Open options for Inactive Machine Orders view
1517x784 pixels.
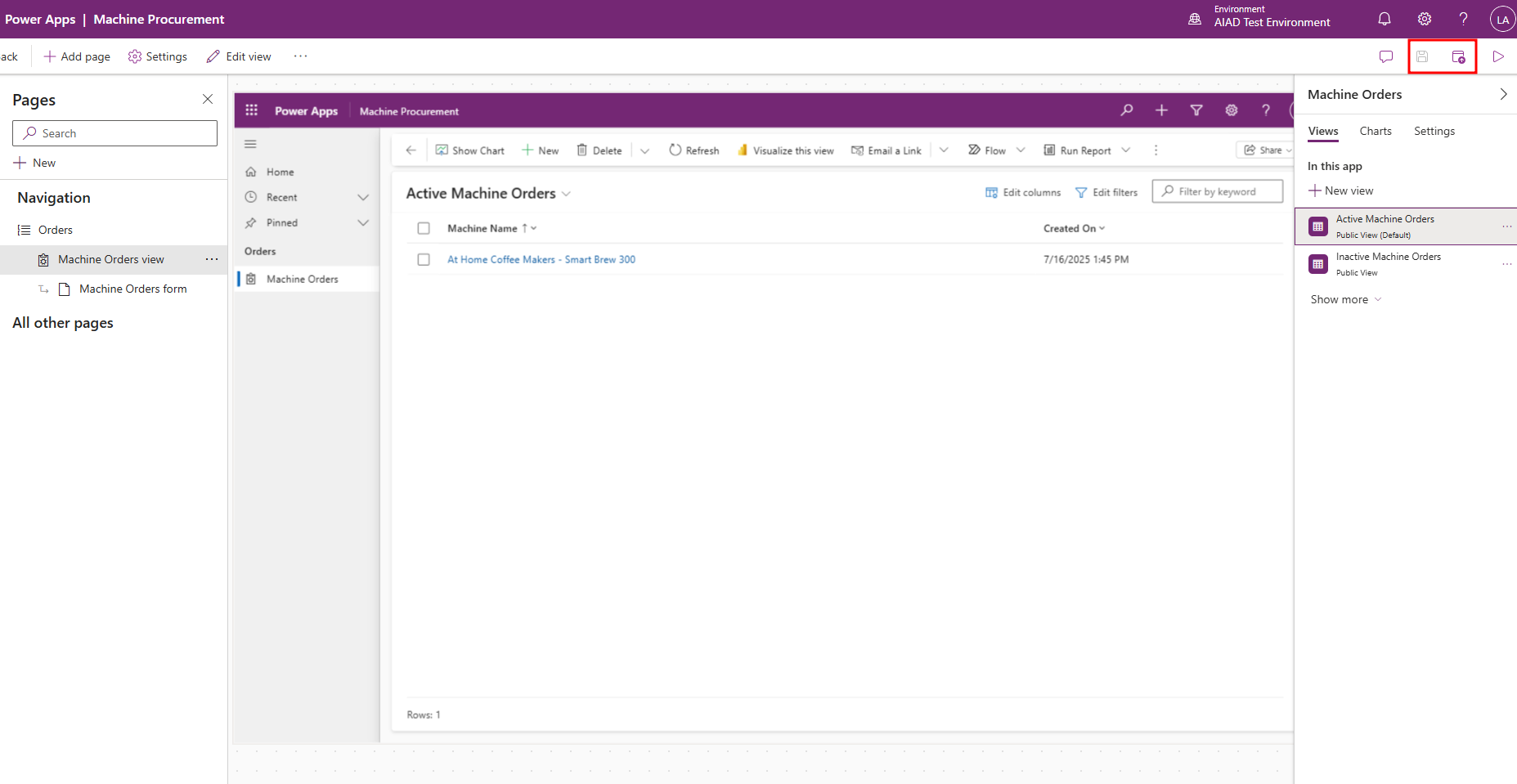pos(1507,264)
